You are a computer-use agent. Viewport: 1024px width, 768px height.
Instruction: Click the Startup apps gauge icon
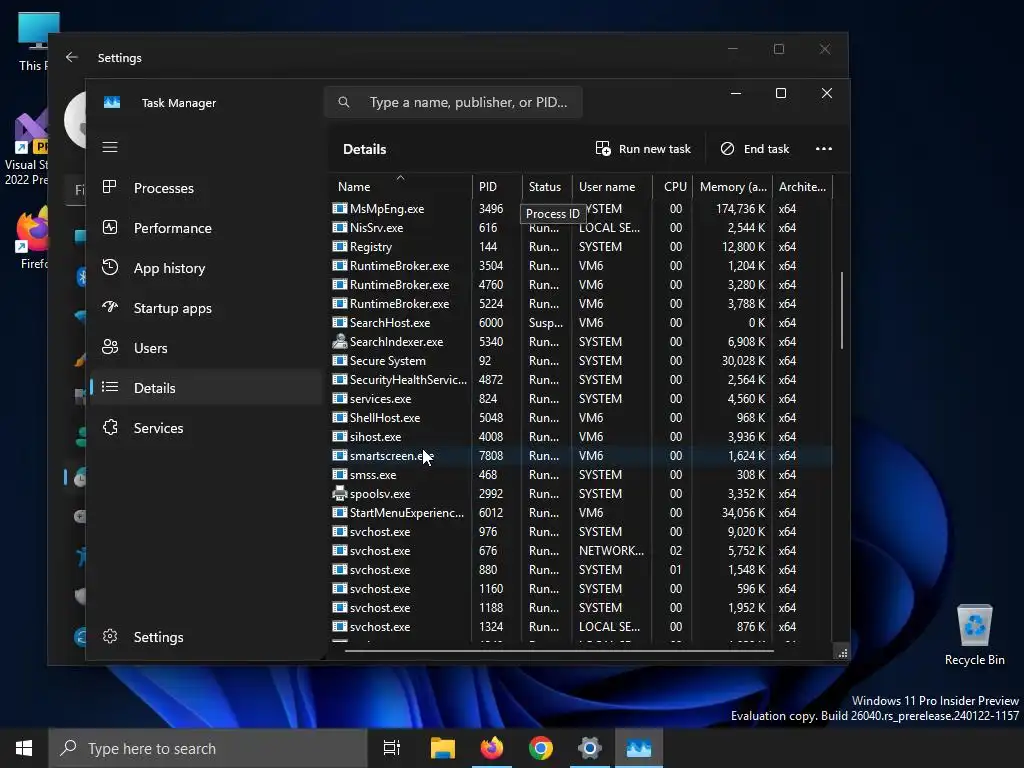pos(110,307)
